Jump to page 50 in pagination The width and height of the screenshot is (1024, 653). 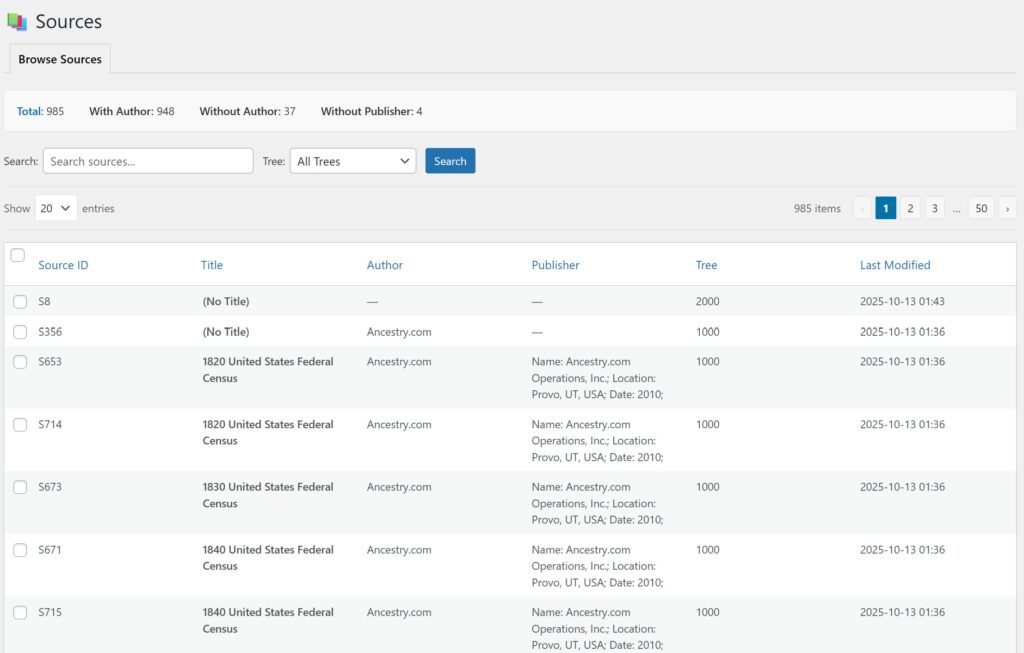[x=981, y=208]
